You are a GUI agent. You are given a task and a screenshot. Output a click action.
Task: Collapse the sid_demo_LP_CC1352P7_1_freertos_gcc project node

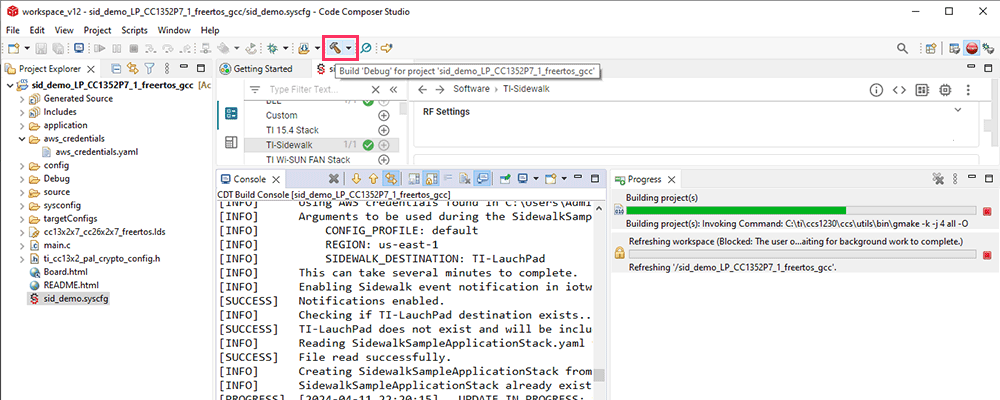10,85
